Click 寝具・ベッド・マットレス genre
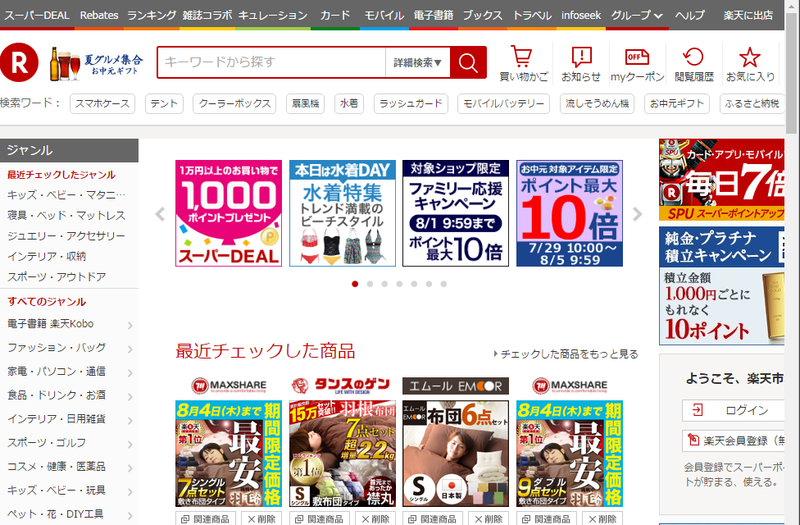Screen dimensions: 800x525 click(66, 215)
